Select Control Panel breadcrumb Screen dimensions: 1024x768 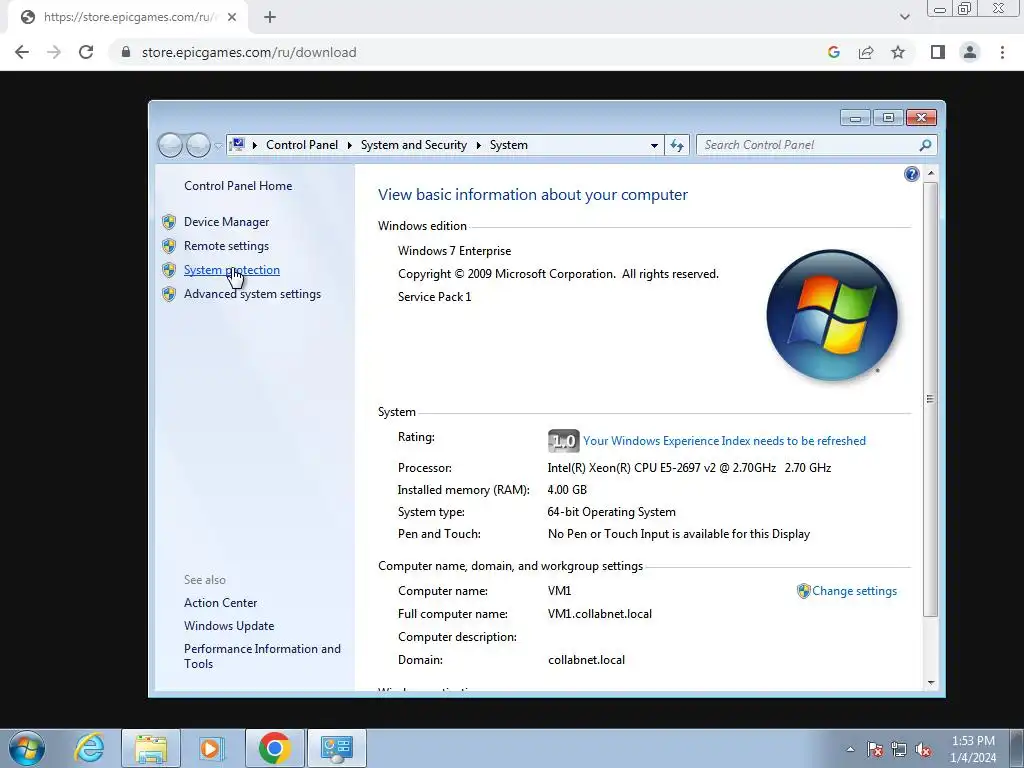pos(302,145)
